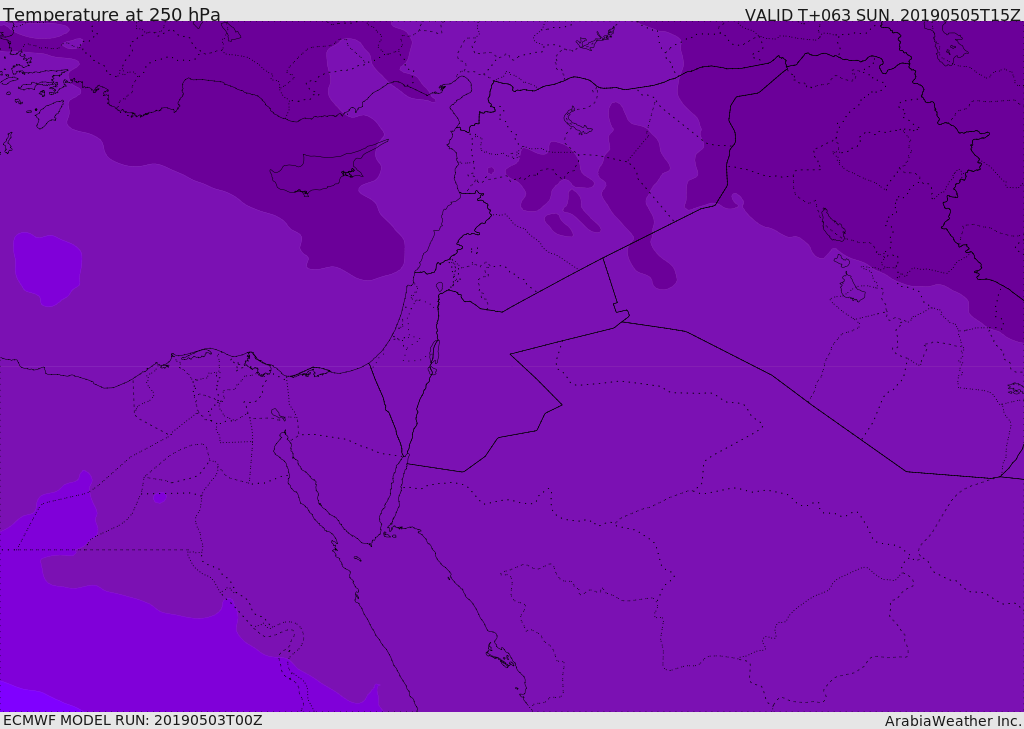Click the 'Temperature at 250 hPa' title text
The image size is (1024, 729).
112,14
